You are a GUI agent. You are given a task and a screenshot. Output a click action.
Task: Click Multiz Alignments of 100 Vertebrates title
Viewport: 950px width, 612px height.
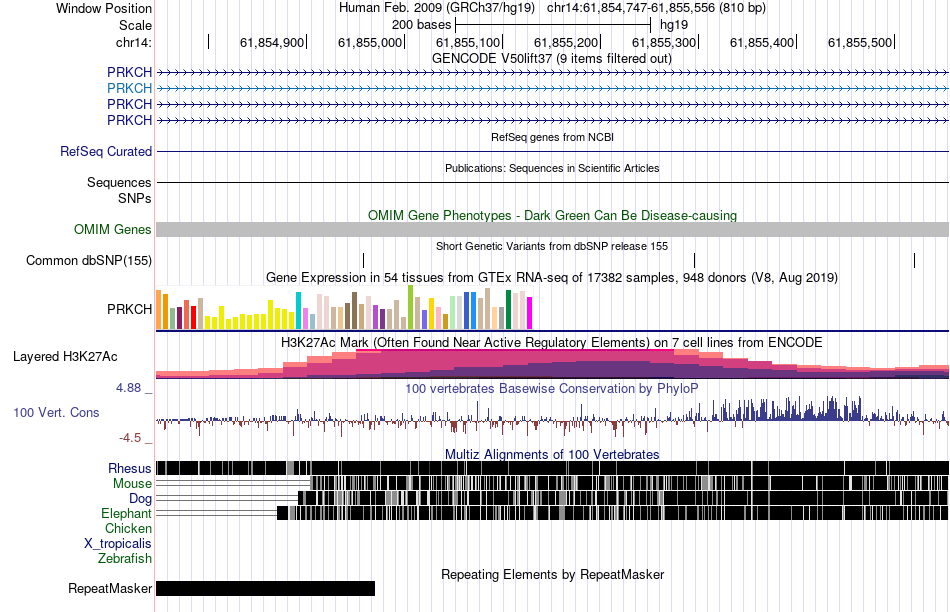tap(552, 454)
